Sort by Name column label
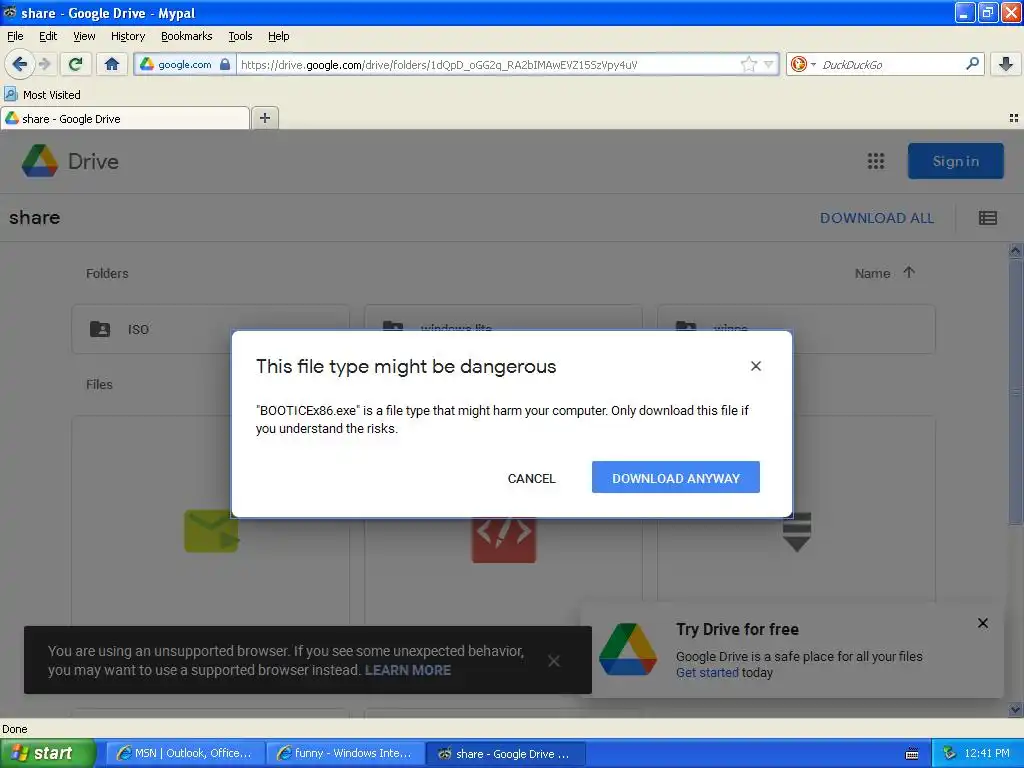1024x768 pixels. (x=872, y=273)
